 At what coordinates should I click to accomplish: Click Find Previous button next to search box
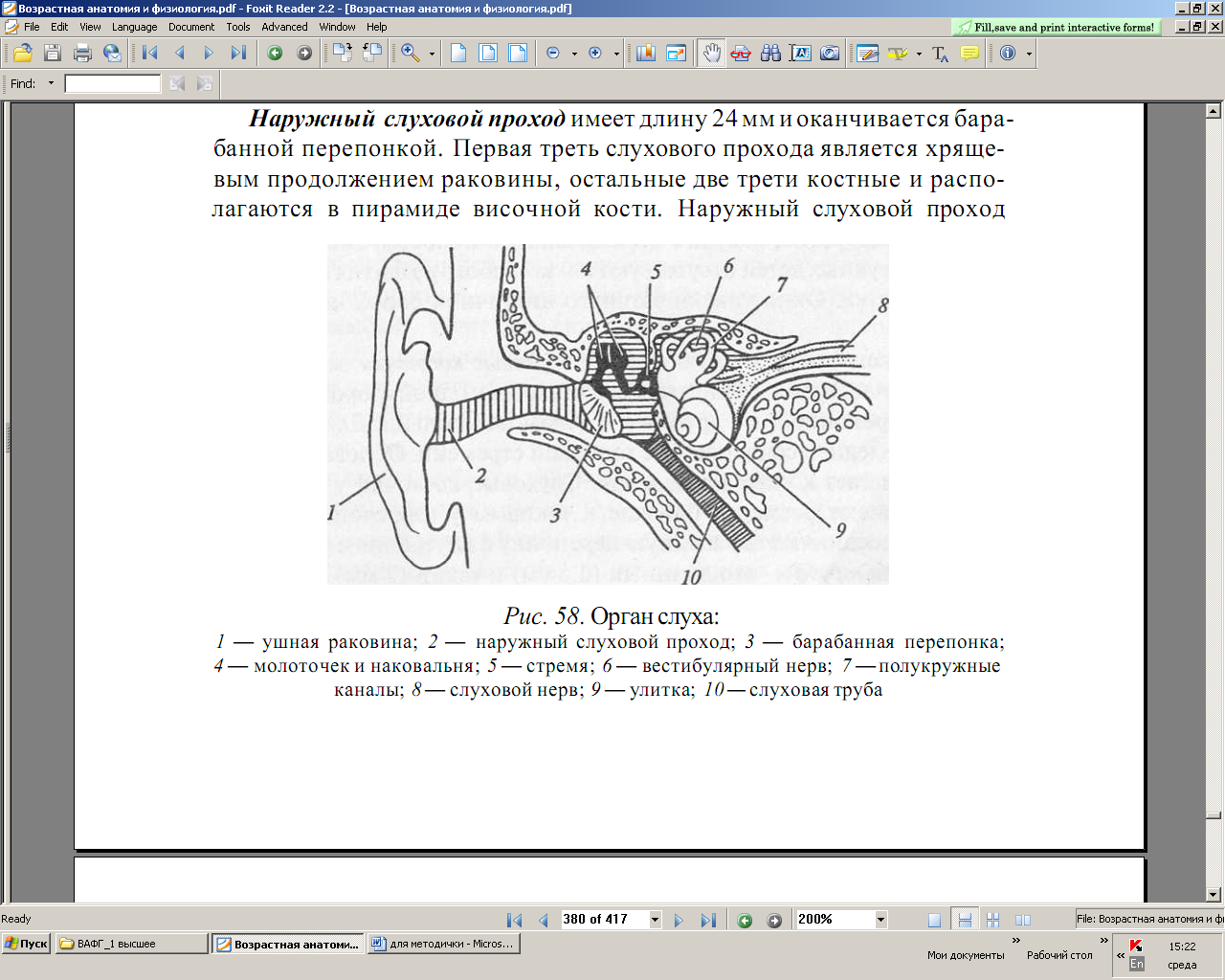point(177,84)
